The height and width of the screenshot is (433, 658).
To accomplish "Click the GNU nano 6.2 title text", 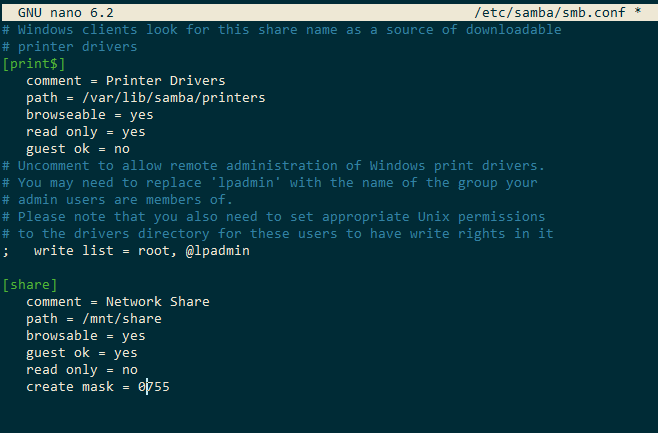I will [x=66, y=11].
